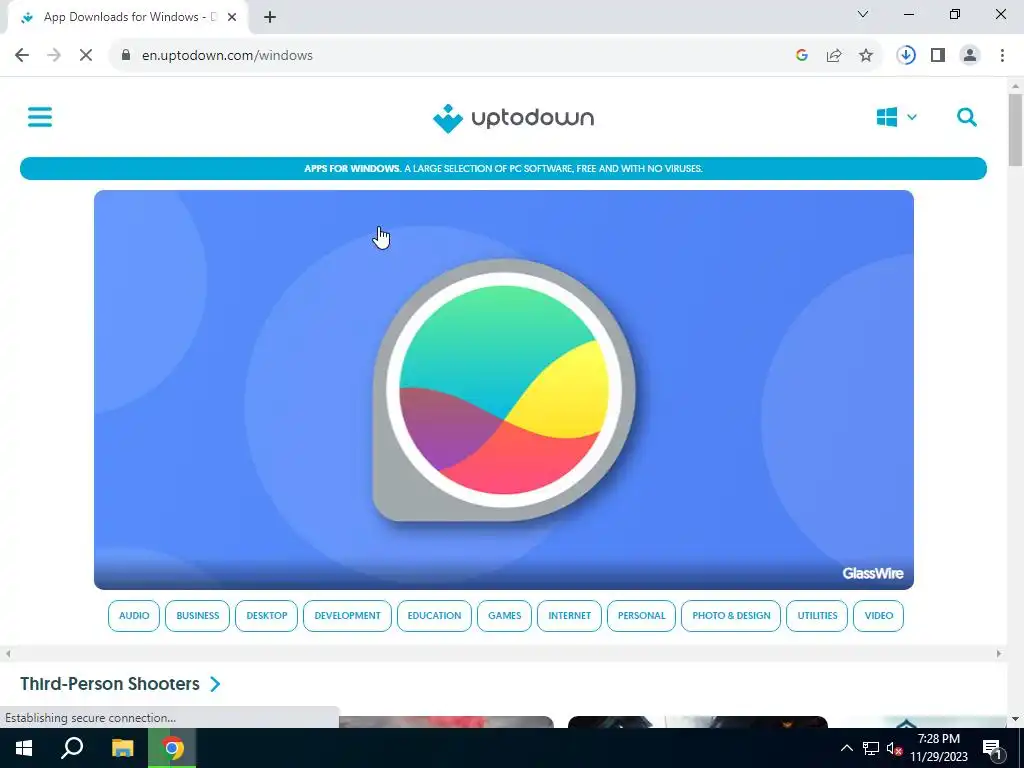Select the Video category

[x=878, y=616]
